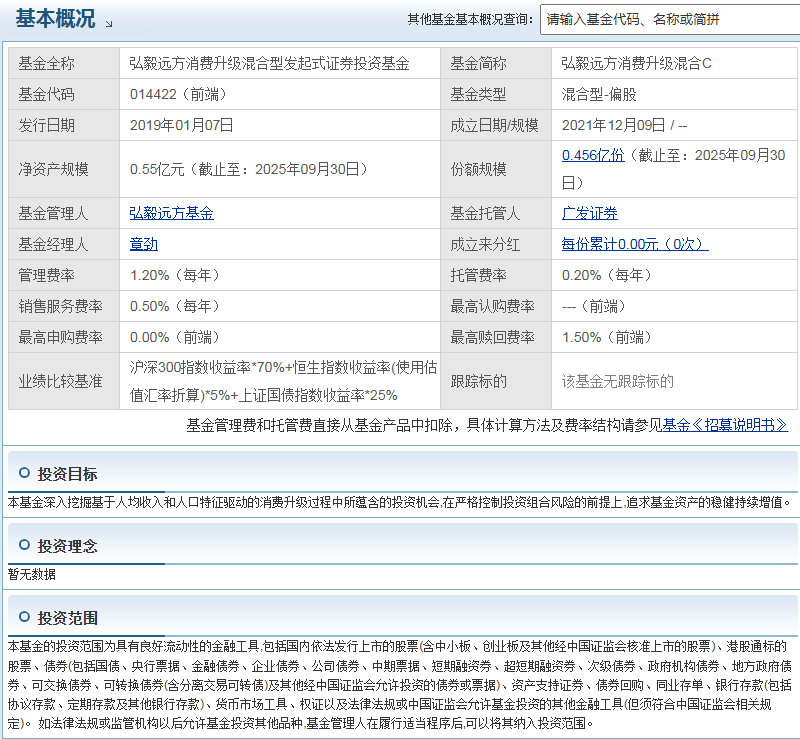The height and width of the screenshot is (739, 800).
Task: Select fund full name 弘毅远方消费升级混合型发起式证券投资基金
Action: click(269, 63)
